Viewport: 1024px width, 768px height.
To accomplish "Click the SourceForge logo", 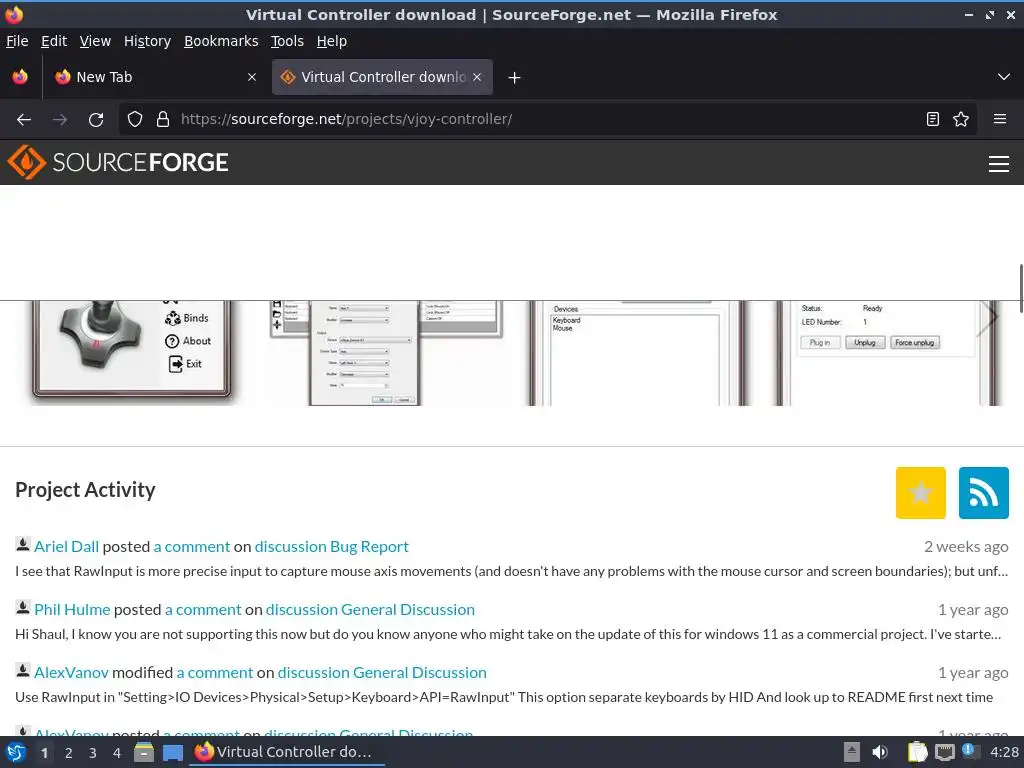I will (118, 162).
